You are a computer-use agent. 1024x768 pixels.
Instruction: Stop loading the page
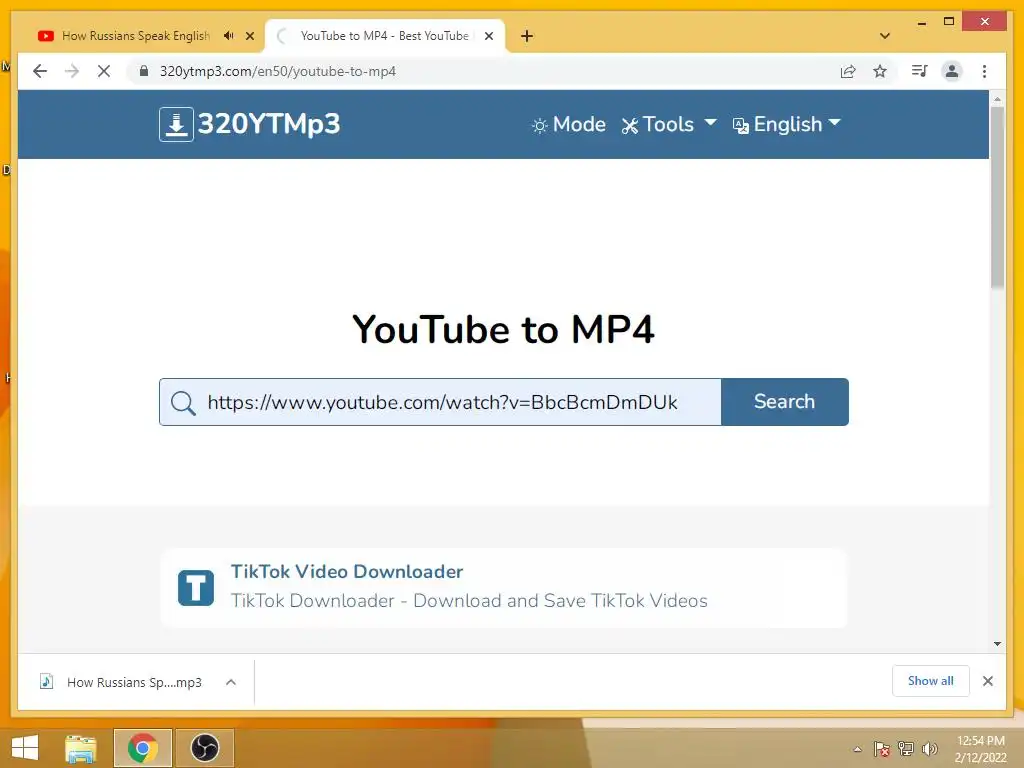104,71
